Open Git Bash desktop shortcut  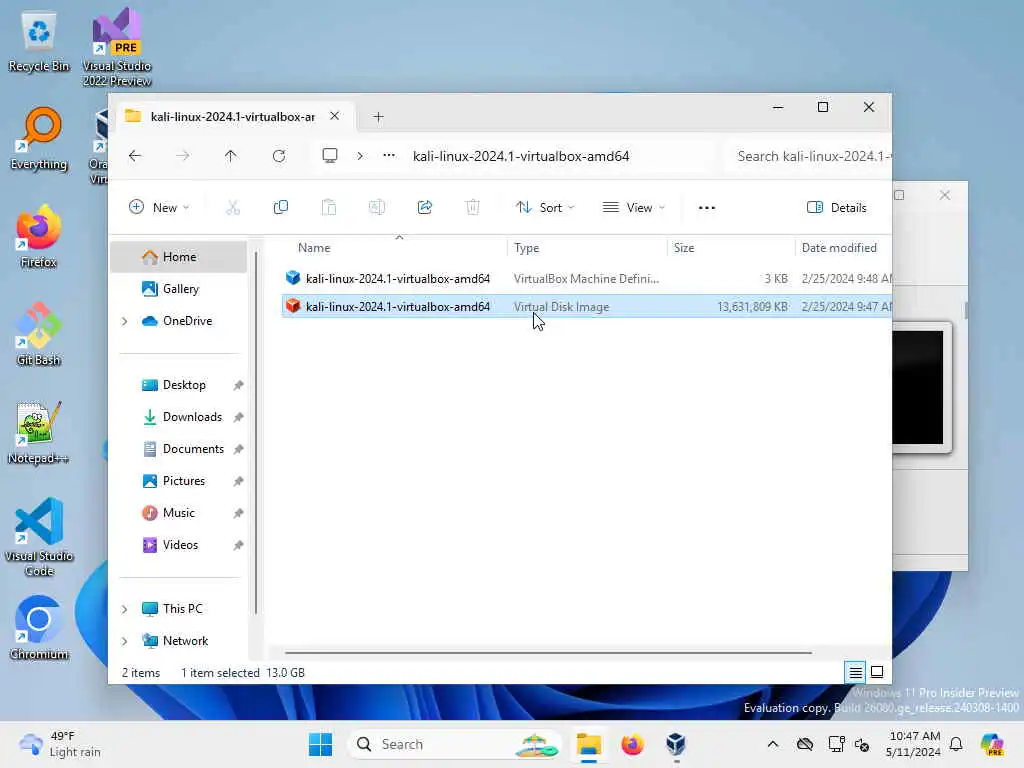[39, 334]
